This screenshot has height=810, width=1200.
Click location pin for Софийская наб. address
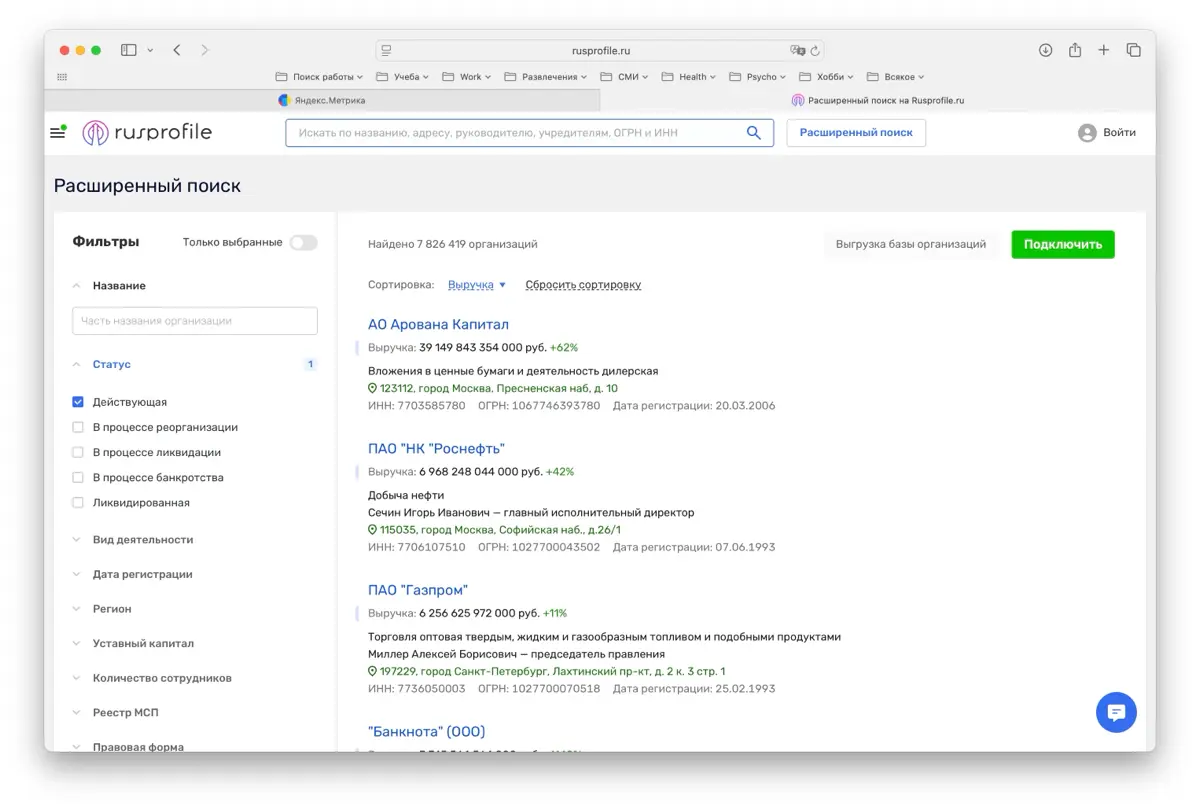pyautogui.click(x=373, y=530)
